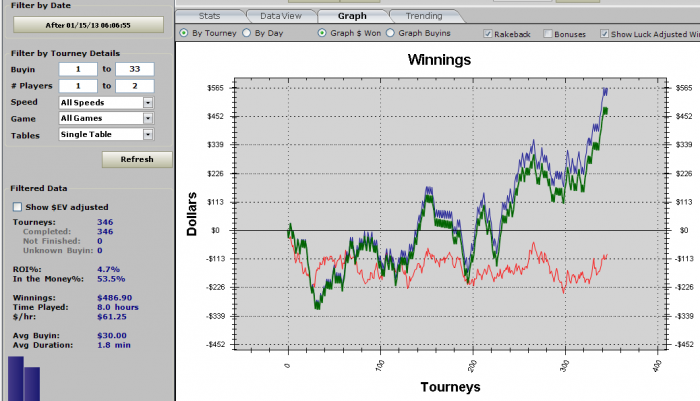Click the Buyin maximum field showing 33

click(135, 69)
